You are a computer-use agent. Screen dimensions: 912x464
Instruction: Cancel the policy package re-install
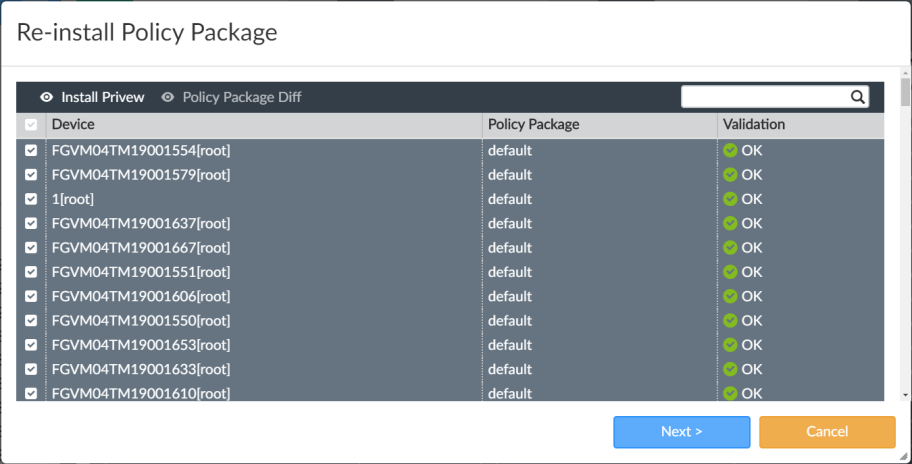click(x=827, y=432)
